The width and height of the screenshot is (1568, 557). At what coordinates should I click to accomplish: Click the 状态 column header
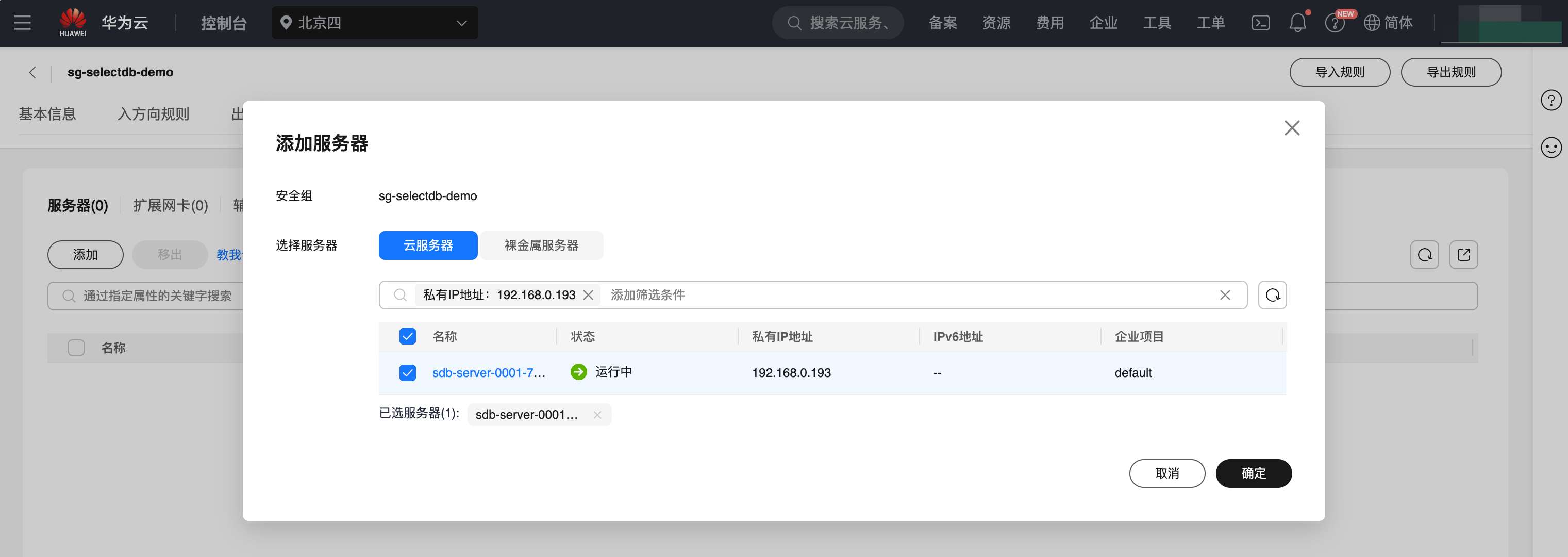pos(582,337)
